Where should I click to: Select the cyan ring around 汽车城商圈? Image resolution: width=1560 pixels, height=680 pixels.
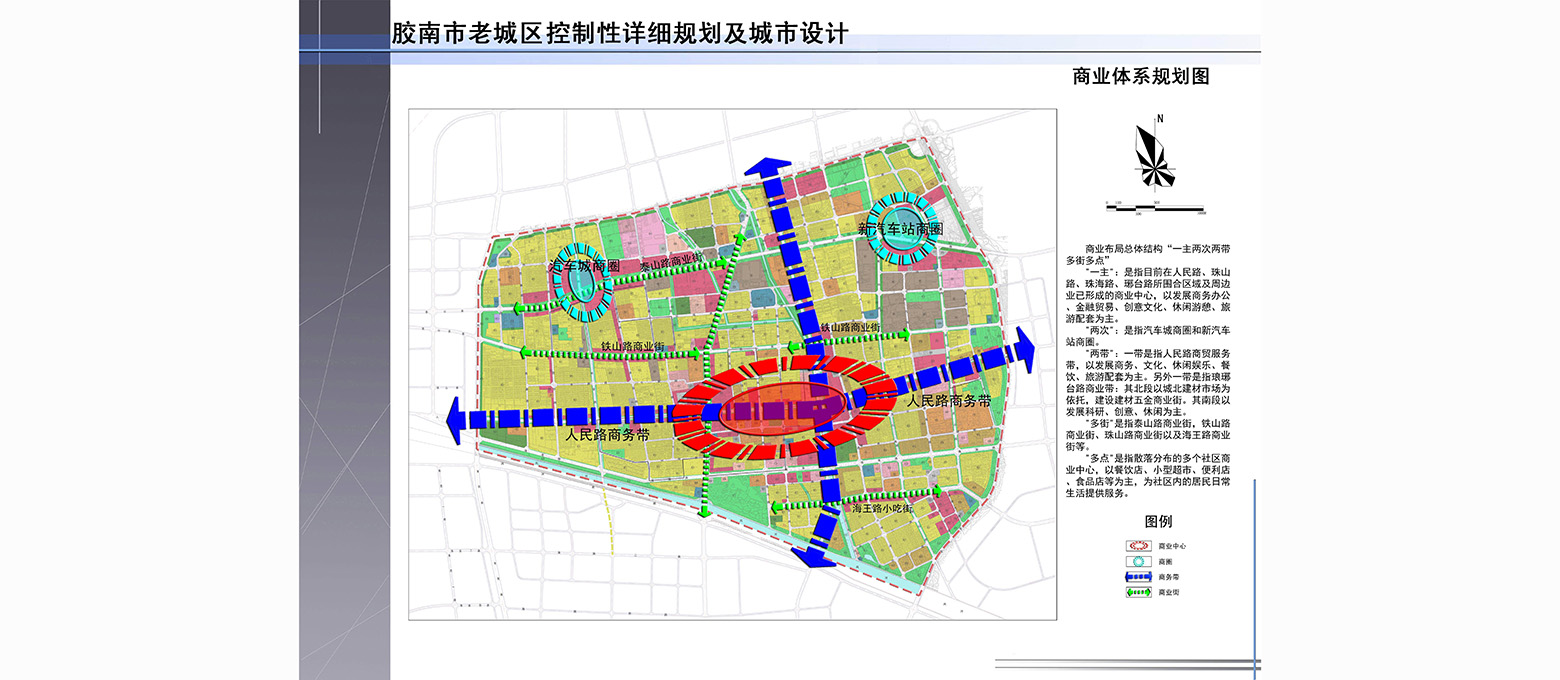pyautogui.click(x=583, y=283)
